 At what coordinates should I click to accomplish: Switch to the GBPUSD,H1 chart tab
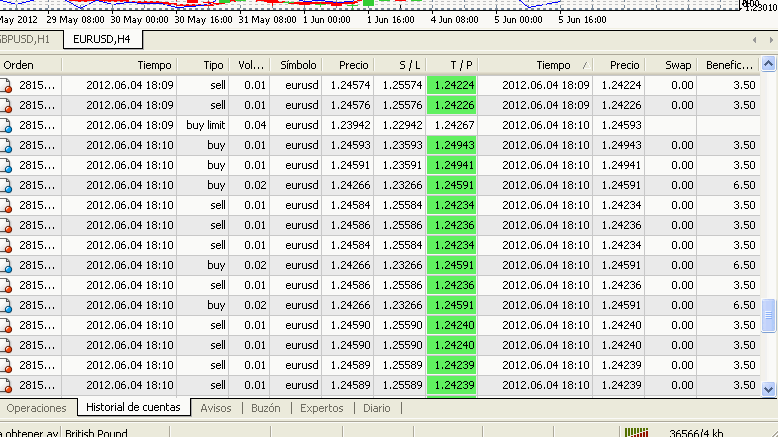click(28, 39)
